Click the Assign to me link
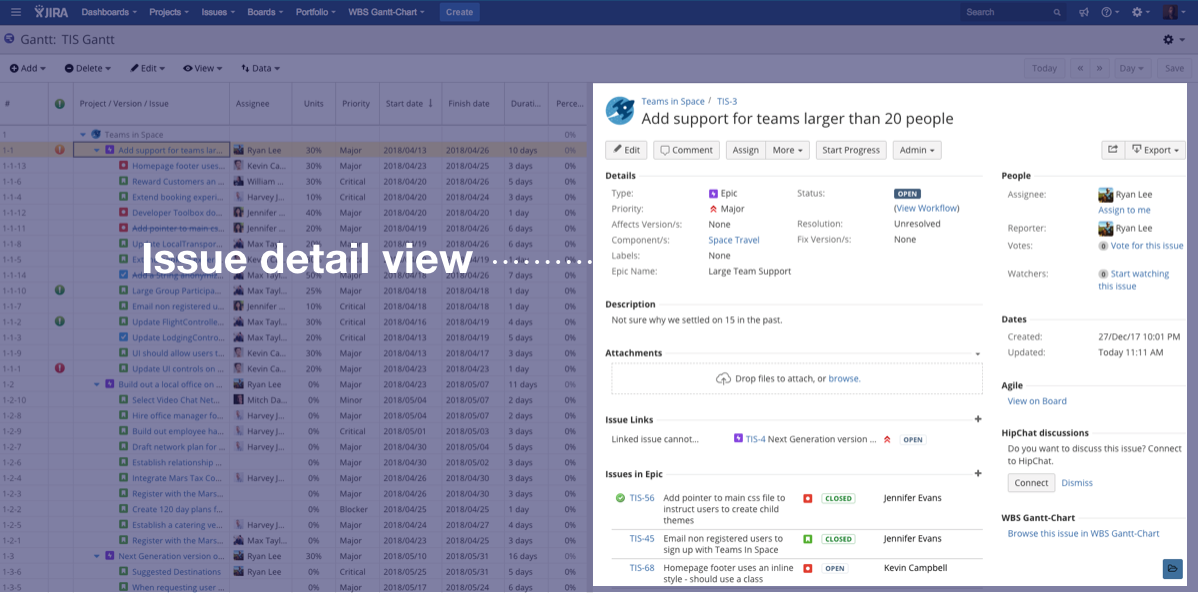Screen dimensions: 1198x593 pyautogui.click(x=1124, y=210)
